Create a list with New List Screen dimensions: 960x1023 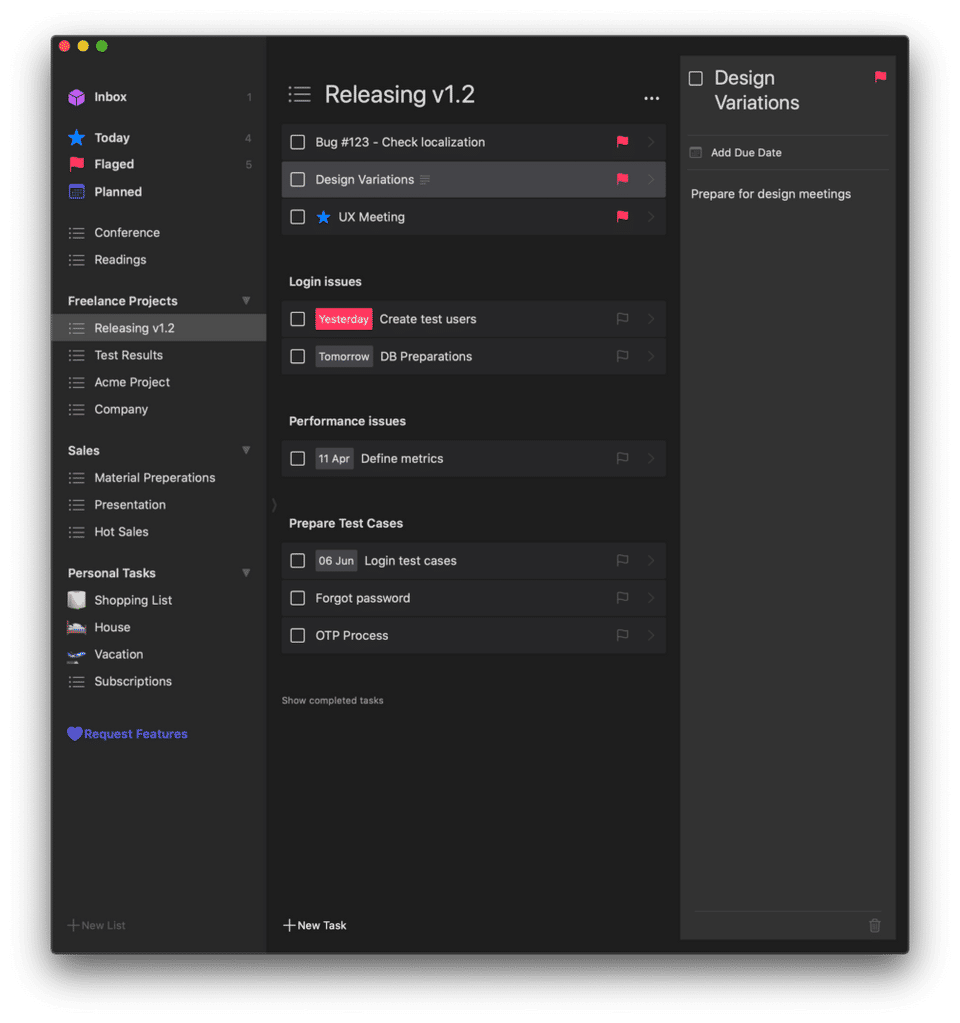click(x=97, y=925)
